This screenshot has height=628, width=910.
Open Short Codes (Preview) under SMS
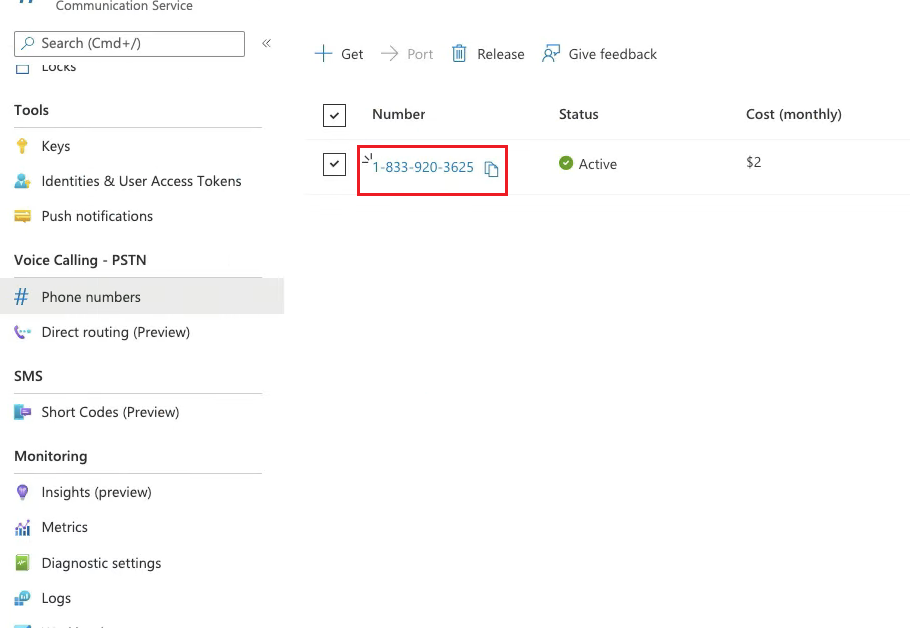[x=111, y=412]
